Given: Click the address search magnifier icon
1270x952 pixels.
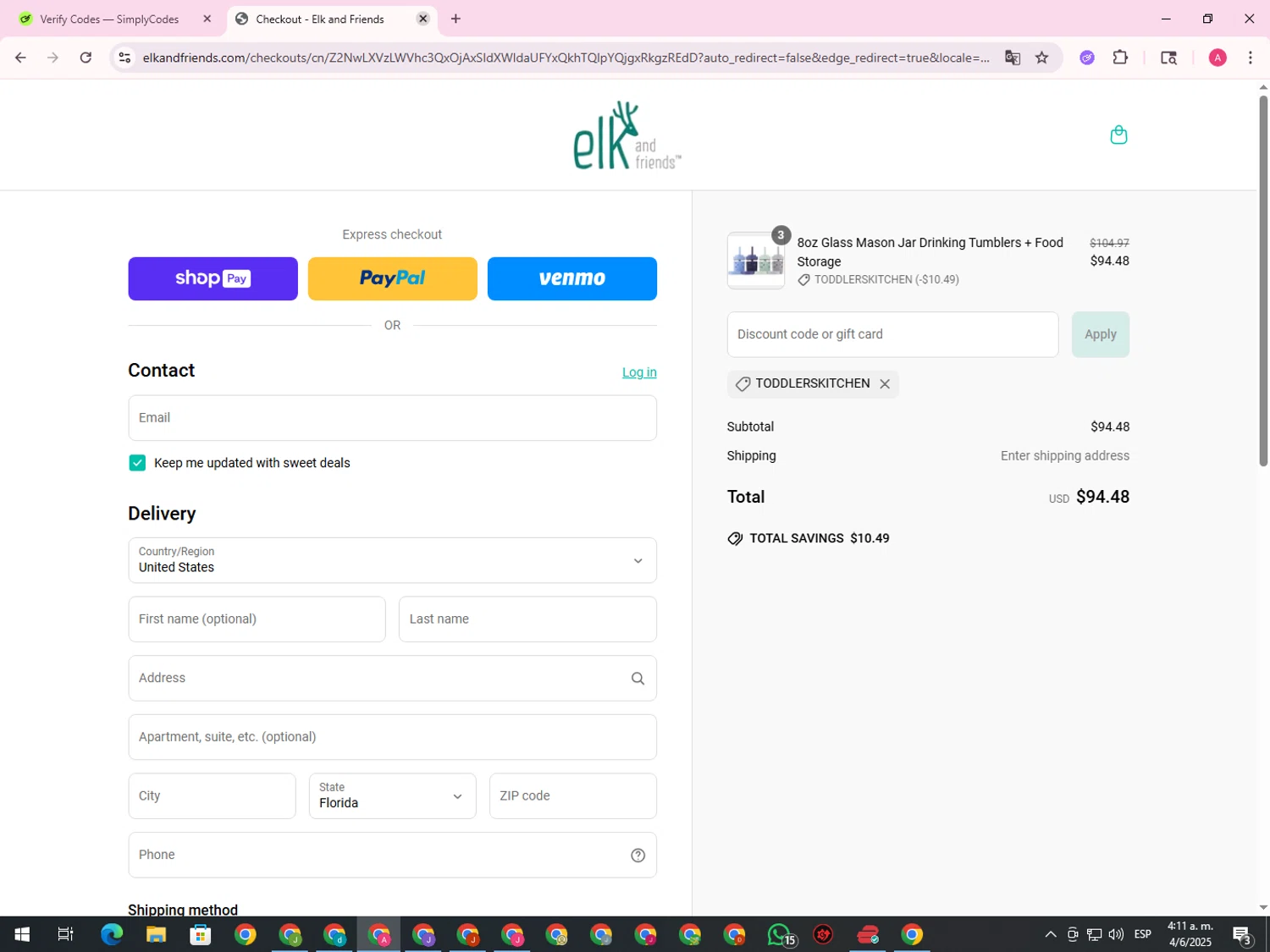Looking at the screenshot, I should (x=638, y=679).
